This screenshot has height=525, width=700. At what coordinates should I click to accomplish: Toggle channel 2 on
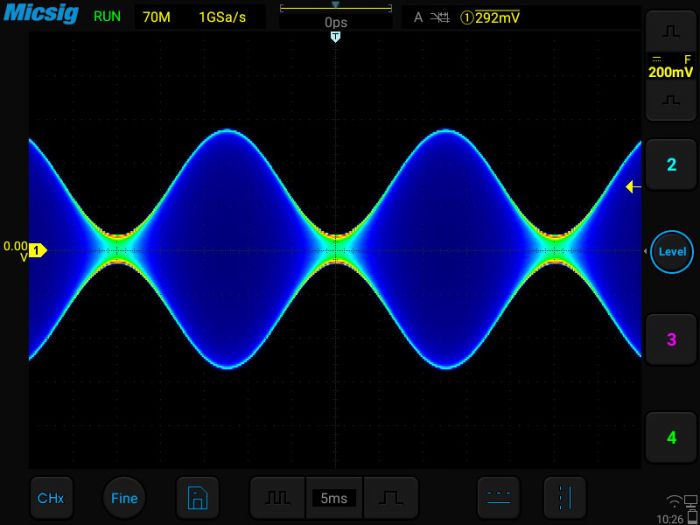tap(671, 165)
